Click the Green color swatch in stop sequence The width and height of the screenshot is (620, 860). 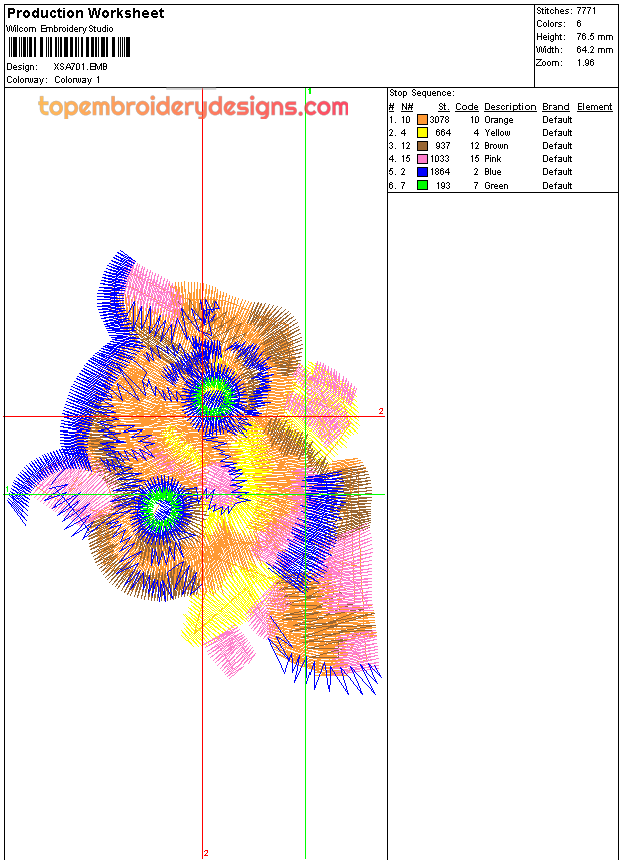click(422, 185)
